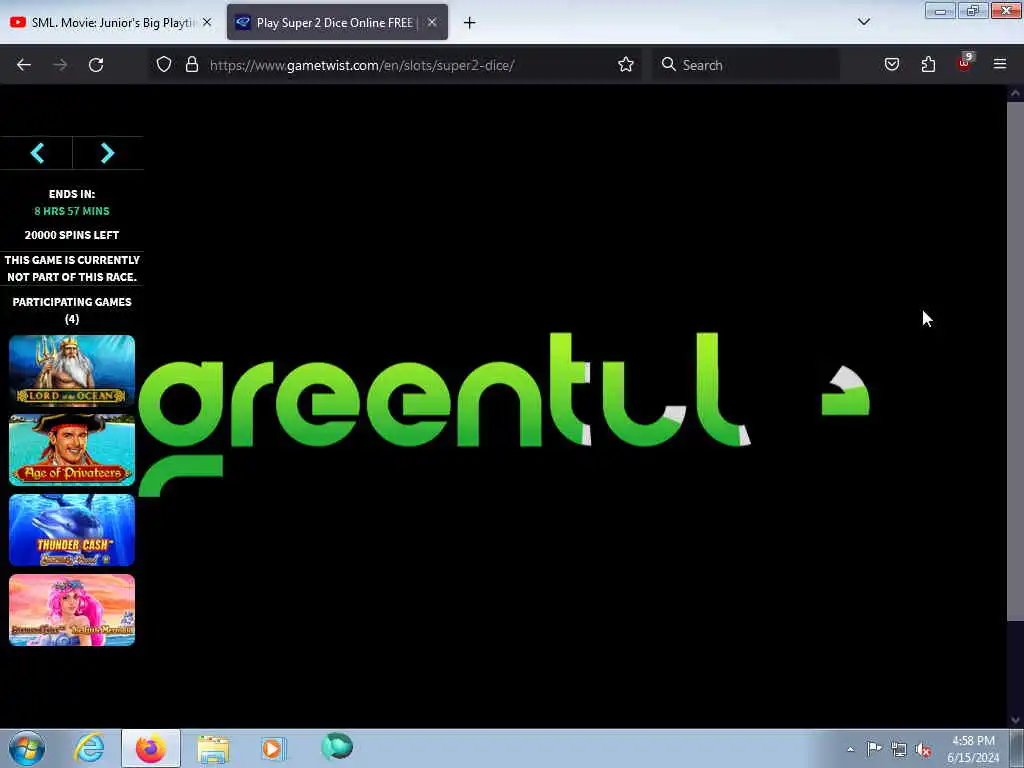Open Windows Media Player taskbar icon
This screenshot has width=1024, height=768.
[273, 748]
